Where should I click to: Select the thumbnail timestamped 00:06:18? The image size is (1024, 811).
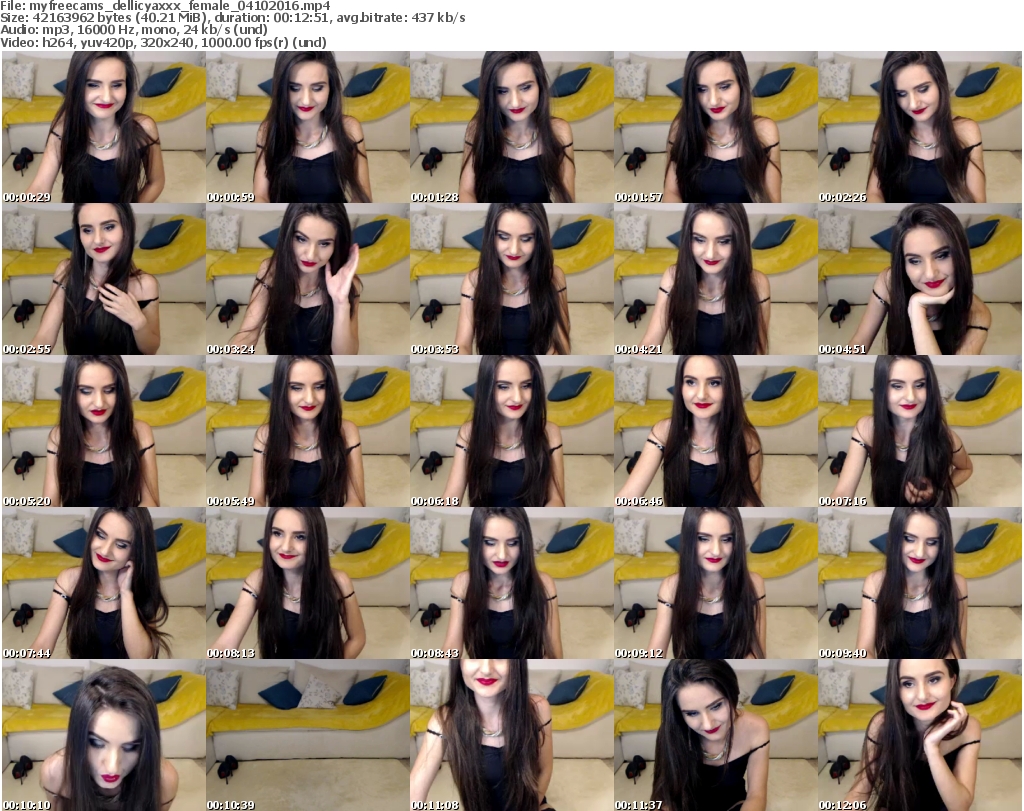[x=512, y=432]
